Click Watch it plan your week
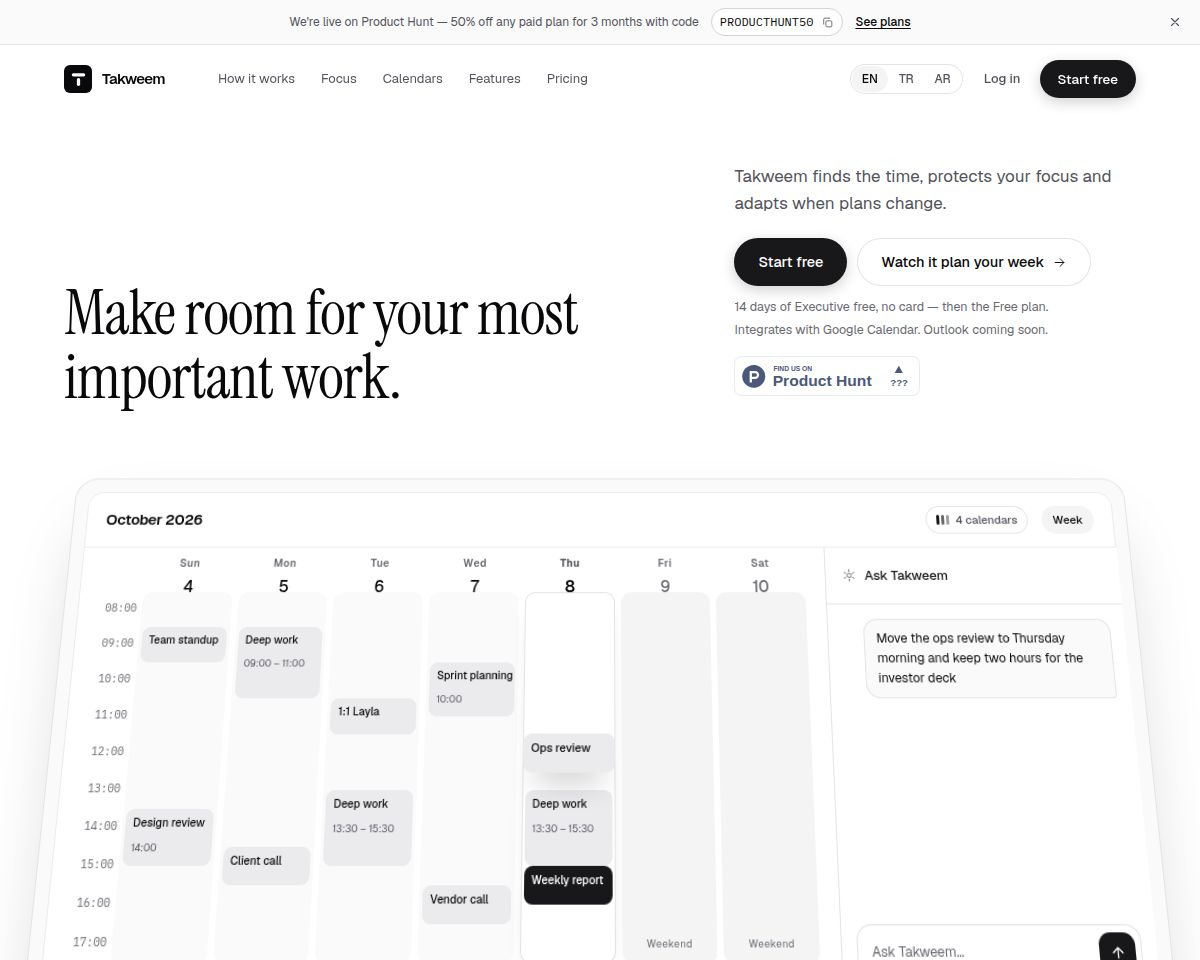The image size is (1200, 960). tap(974, 262)
